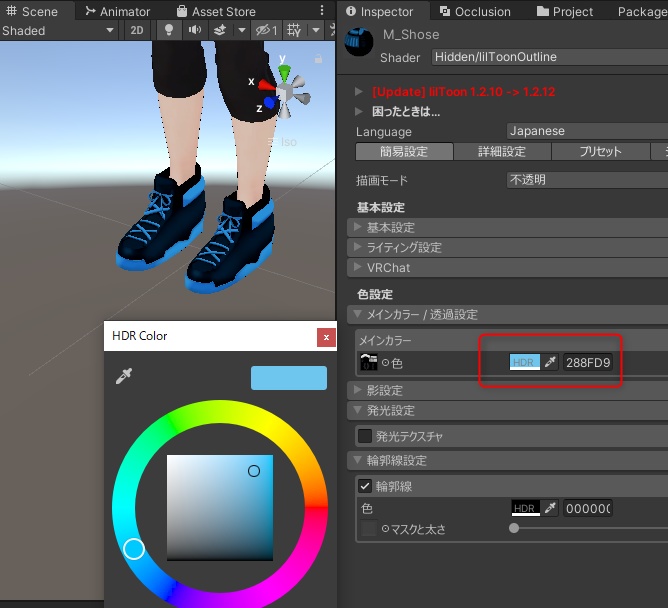This screenshot has width=668, height=608.
Task: Click the Iso projection label
Action: [288, 142]
